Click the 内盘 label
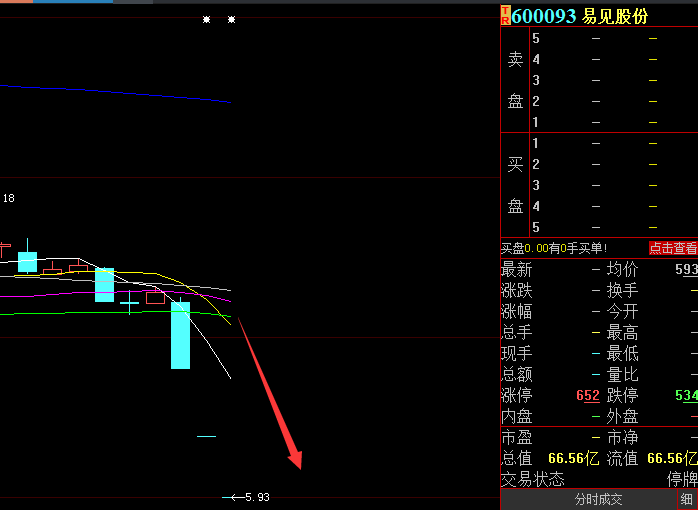This screenshot has height=510, width=698. click(x=517, y=417)
